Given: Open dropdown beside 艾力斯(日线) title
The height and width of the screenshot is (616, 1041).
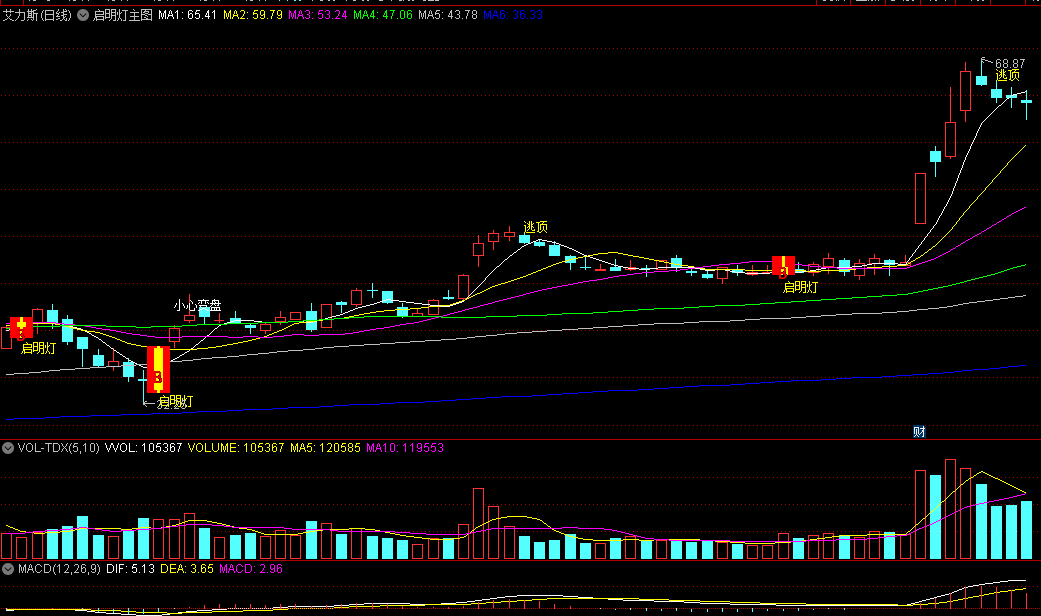Looking at the screenshot, I should (x=83, y=15).
